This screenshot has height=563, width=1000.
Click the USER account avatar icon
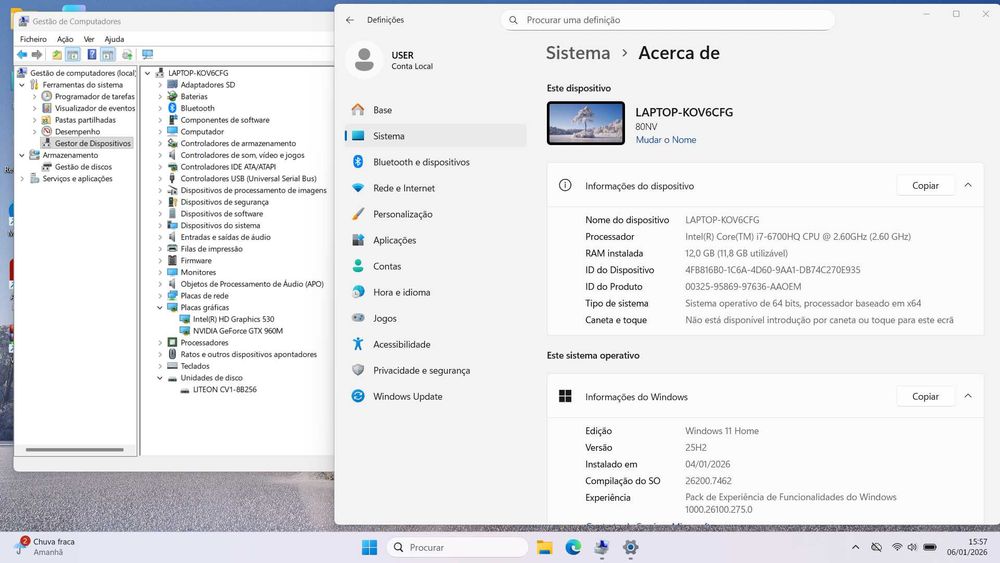click(364, 60)
